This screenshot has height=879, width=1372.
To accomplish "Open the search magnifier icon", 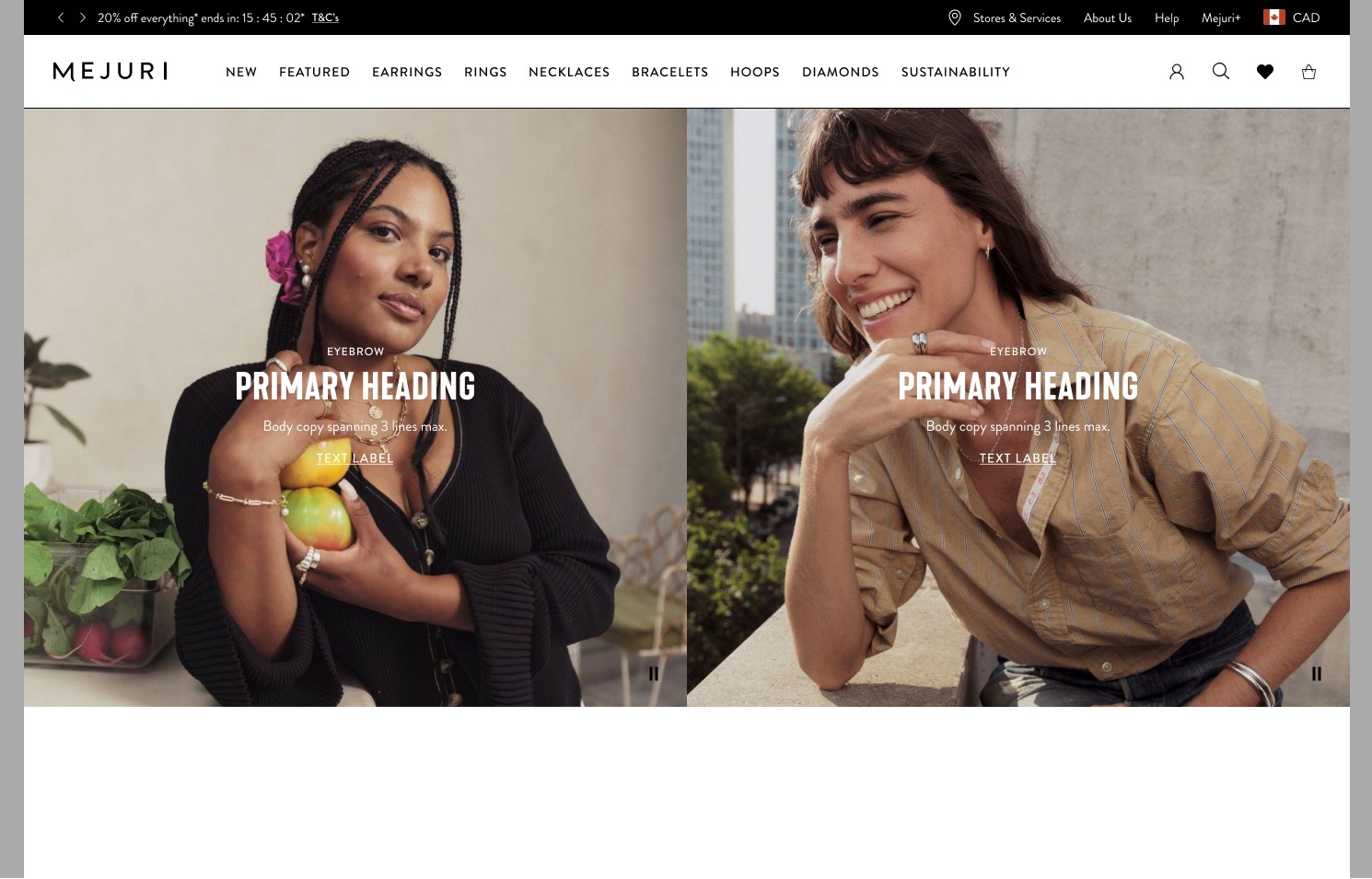I will coord(1221,71).
